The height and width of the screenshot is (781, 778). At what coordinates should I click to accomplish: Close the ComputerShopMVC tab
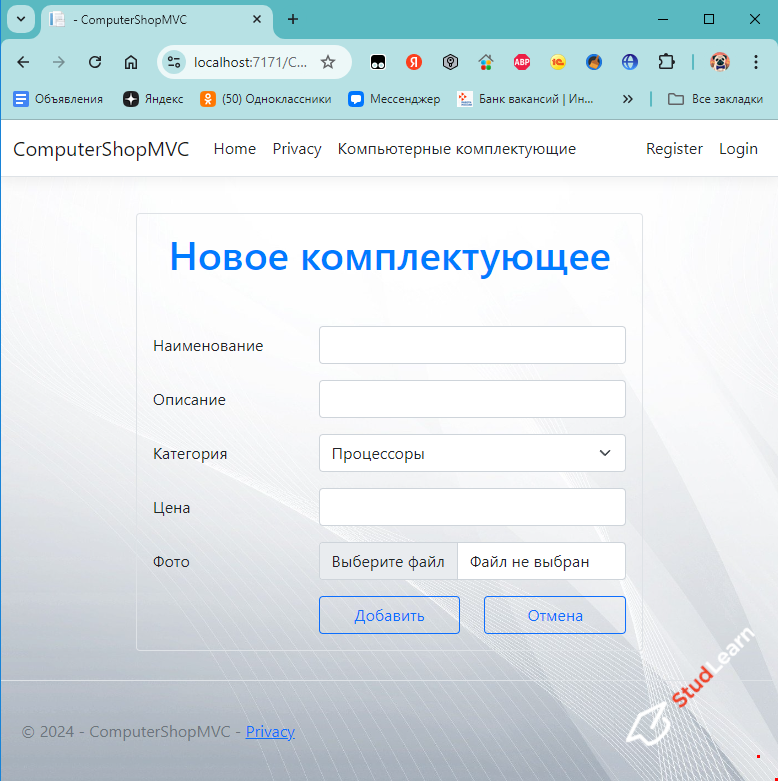[x=257, y=19]
